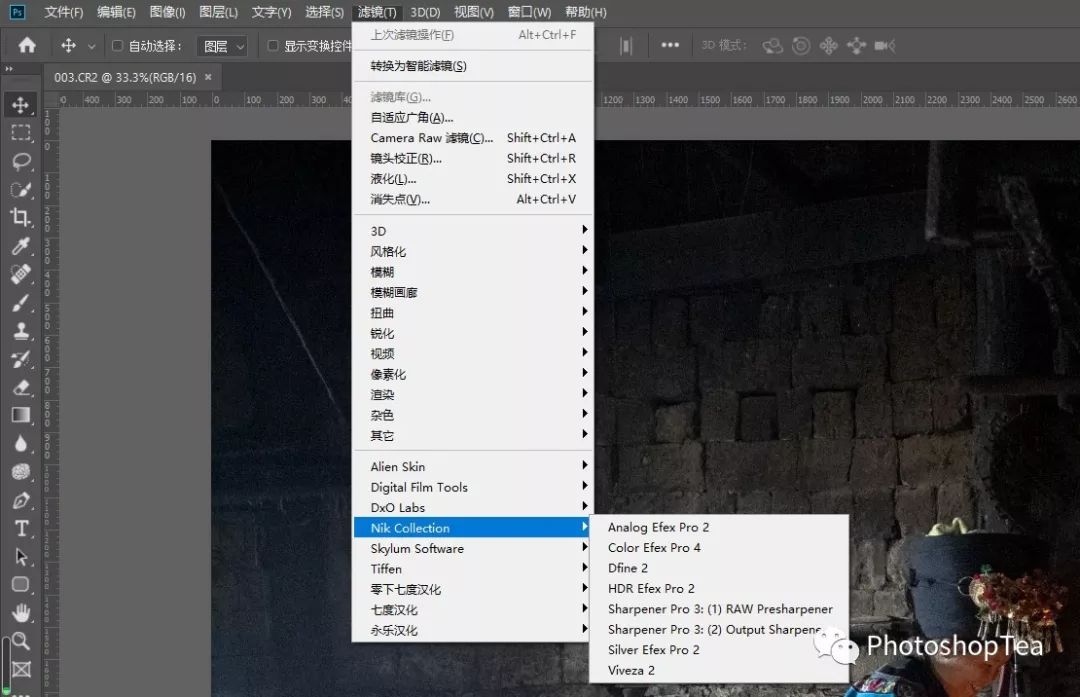Select the Path Selection tool
The width and height of the screenshot is (1080, 697).
click(x=21, y=556)
